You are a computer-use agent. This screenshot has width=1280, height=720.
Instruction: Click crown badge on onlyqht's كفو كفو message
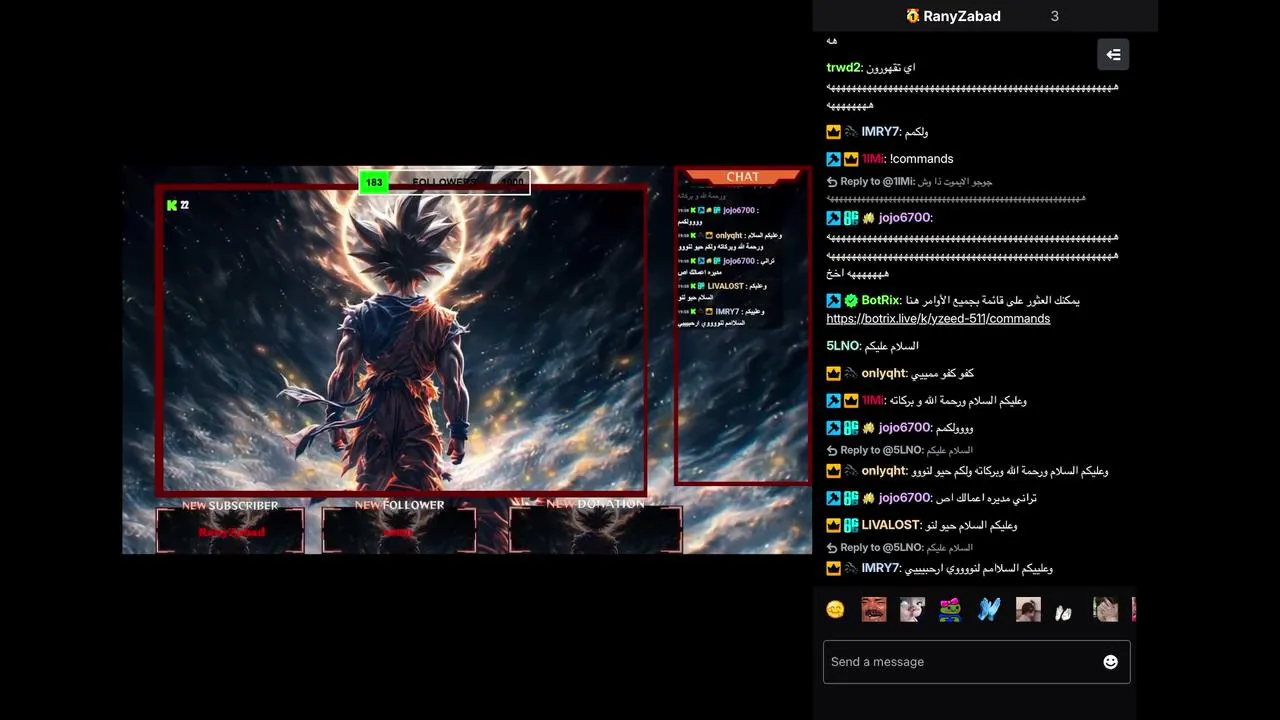pyautogui.click(x=833, y=373)
